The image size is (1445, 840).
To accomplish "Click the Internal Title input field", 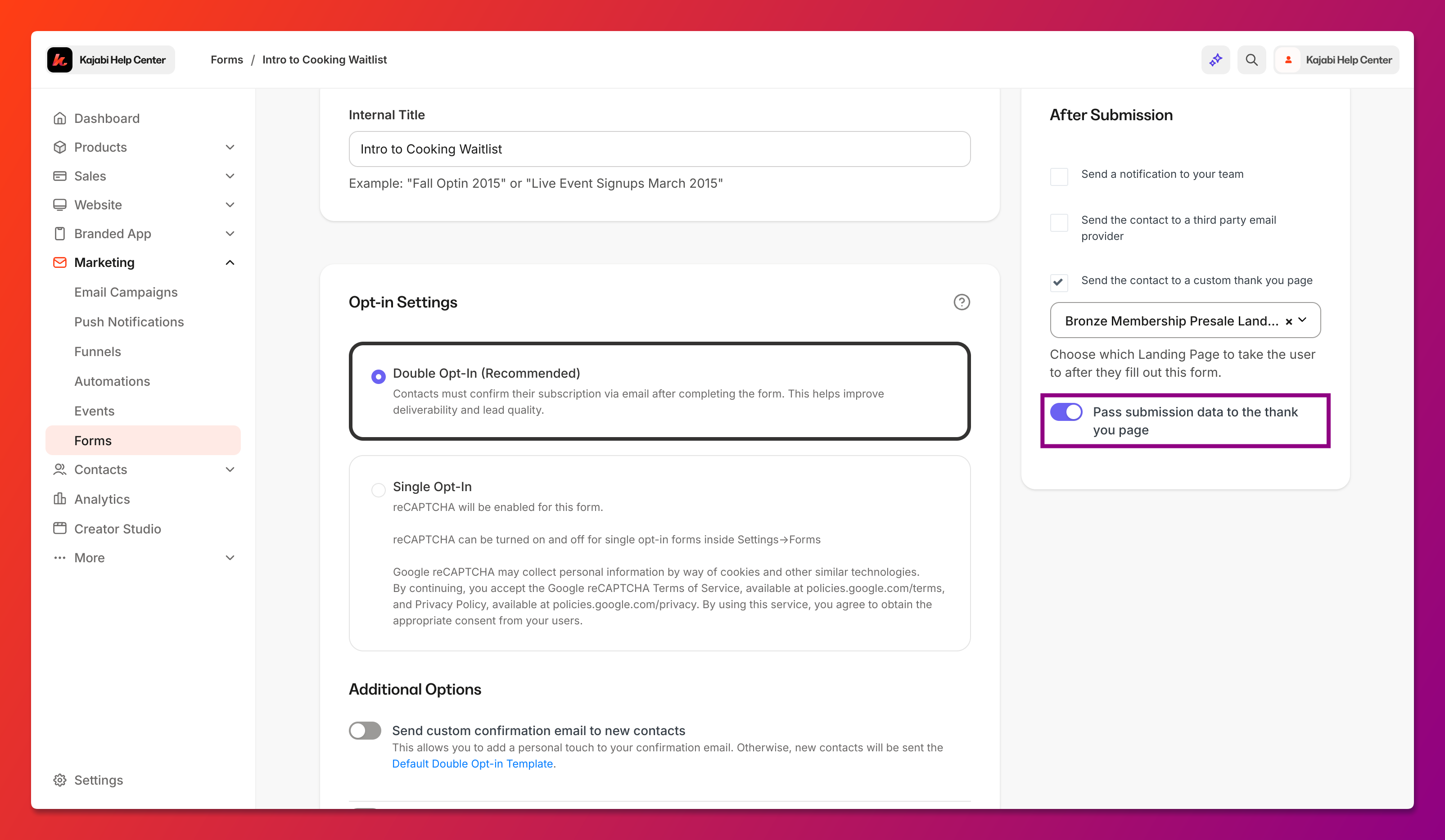I will (659, 149).
